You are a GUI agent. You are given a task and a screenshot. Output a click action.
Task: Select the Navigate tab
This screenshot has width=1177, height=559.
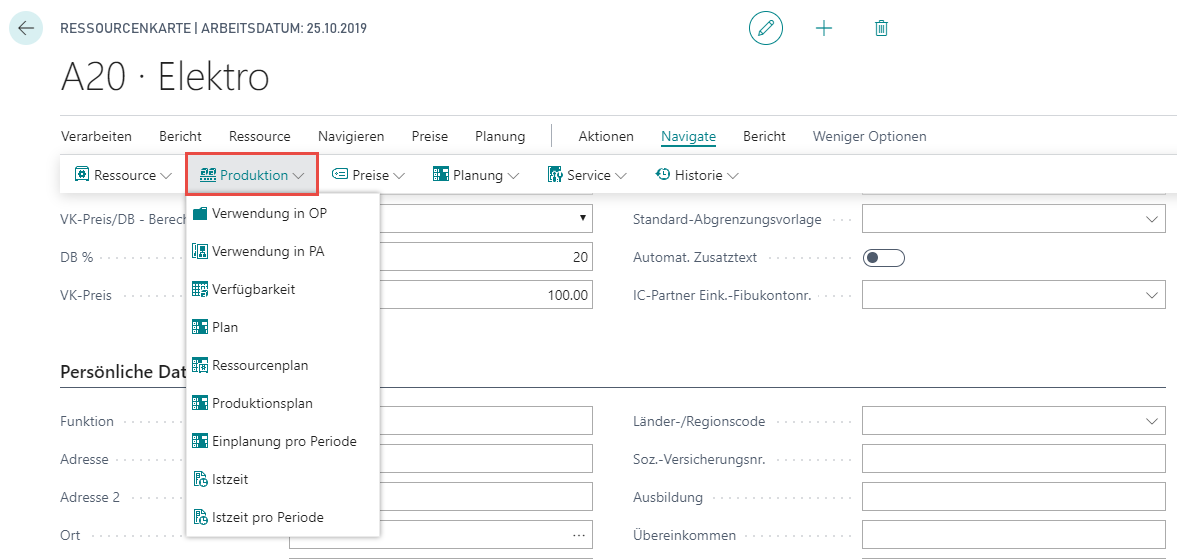[x=688, y=137]
